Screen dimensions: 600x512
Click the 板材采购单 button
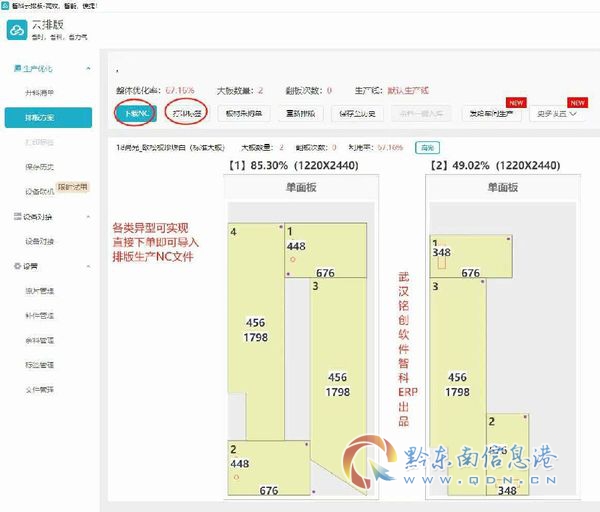click(244, 113)
